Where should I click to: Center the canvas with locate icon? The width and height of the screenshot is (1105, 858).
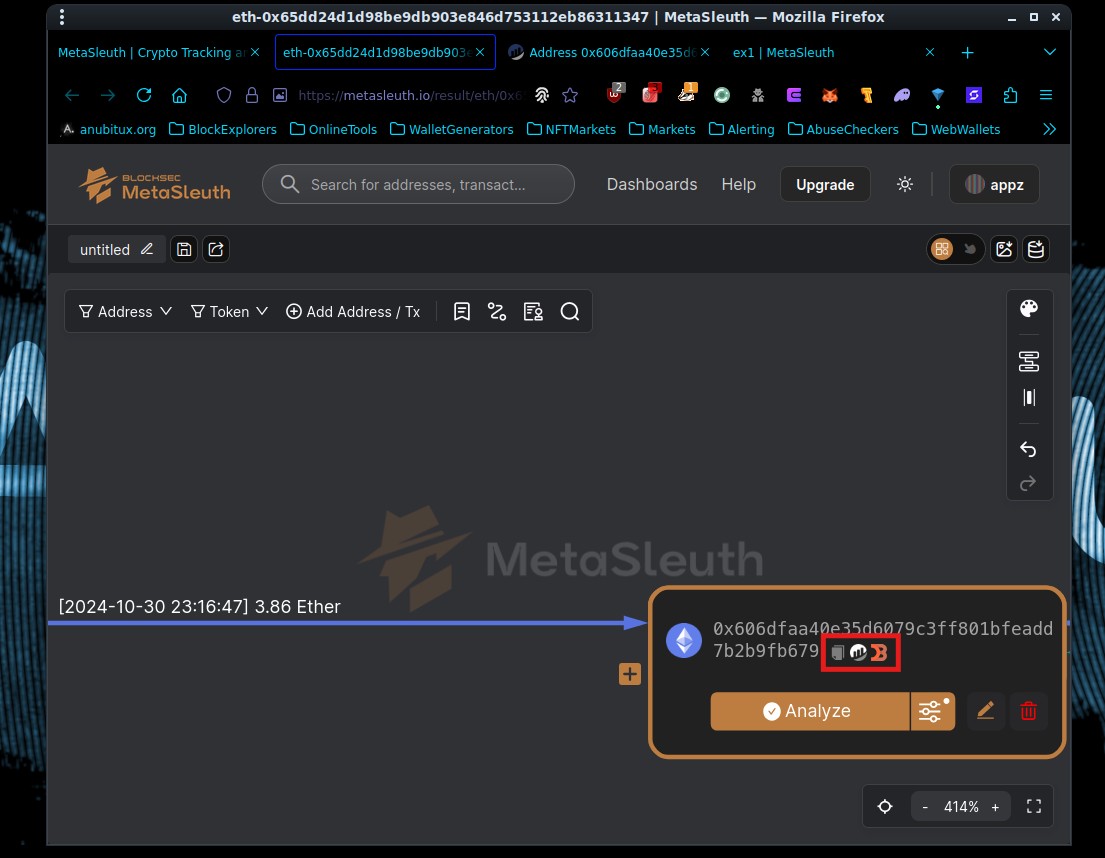click(x=885, y=807)
